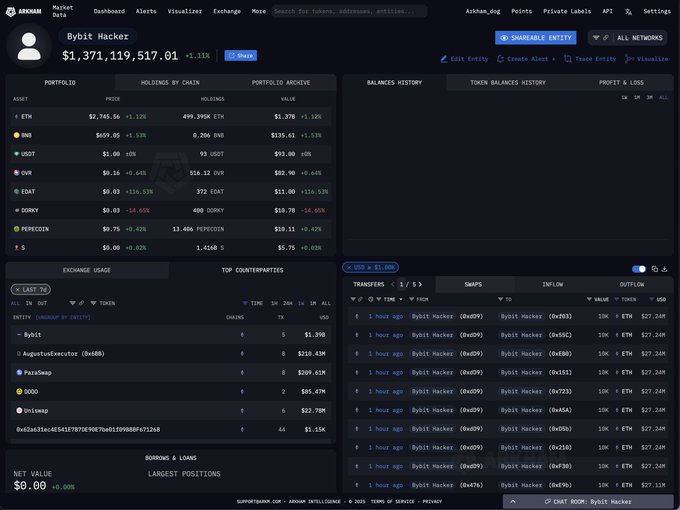Expand the CHAT ROOM: Bybit Hacker panel
The height and width of the screenshot is (510, 680).
589,501
